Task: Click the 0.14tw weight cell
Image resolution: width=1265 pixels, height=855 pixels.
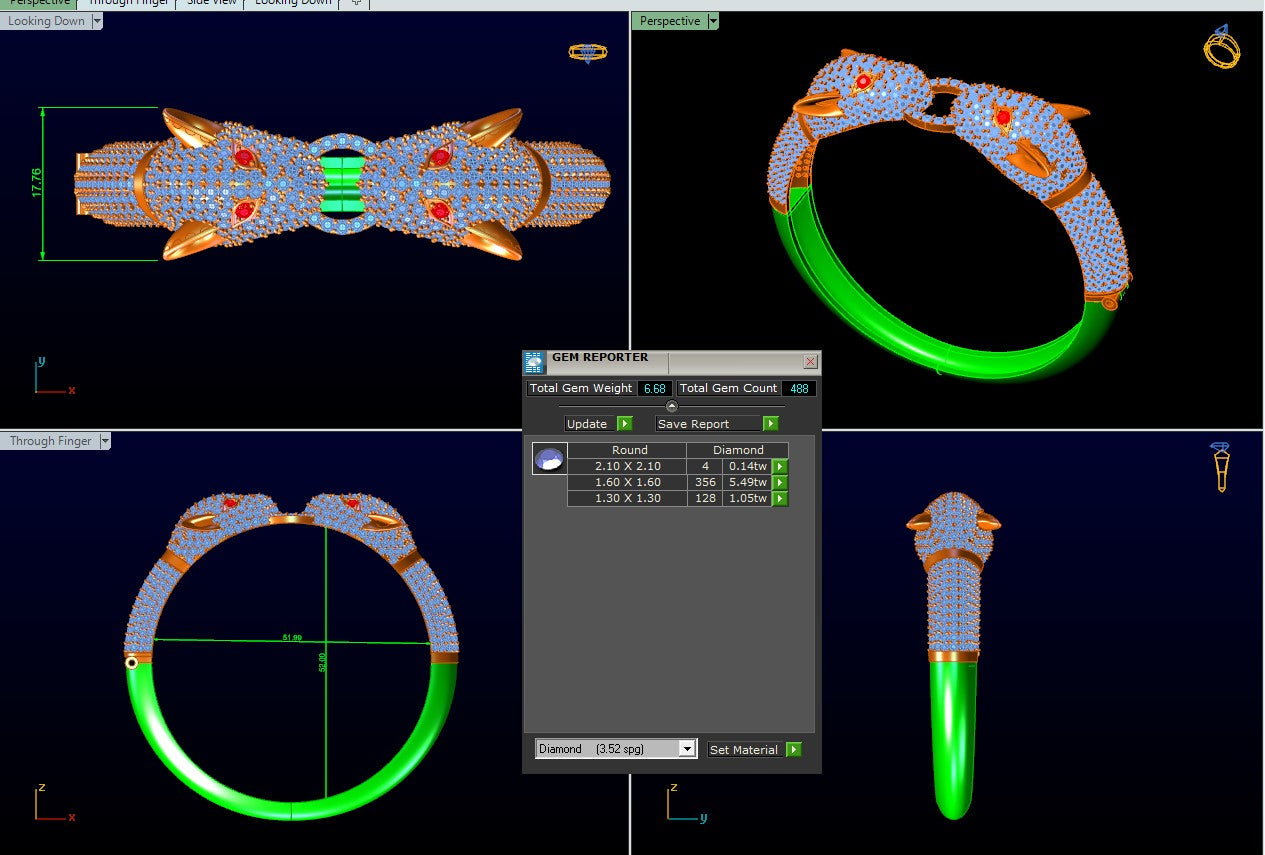Action: [x=748, y=466]
